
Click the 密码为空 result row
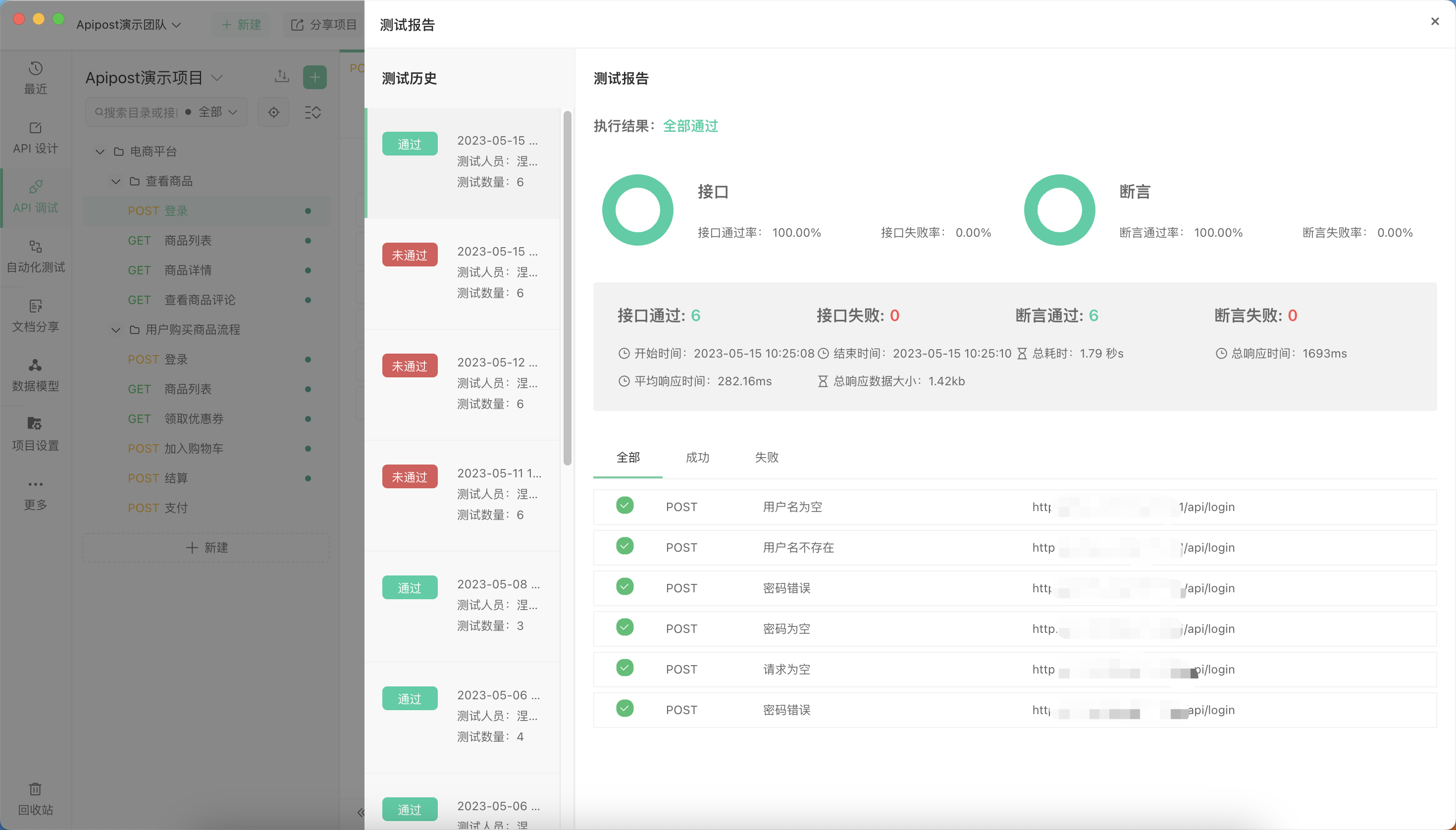(x=1015, y=629)
